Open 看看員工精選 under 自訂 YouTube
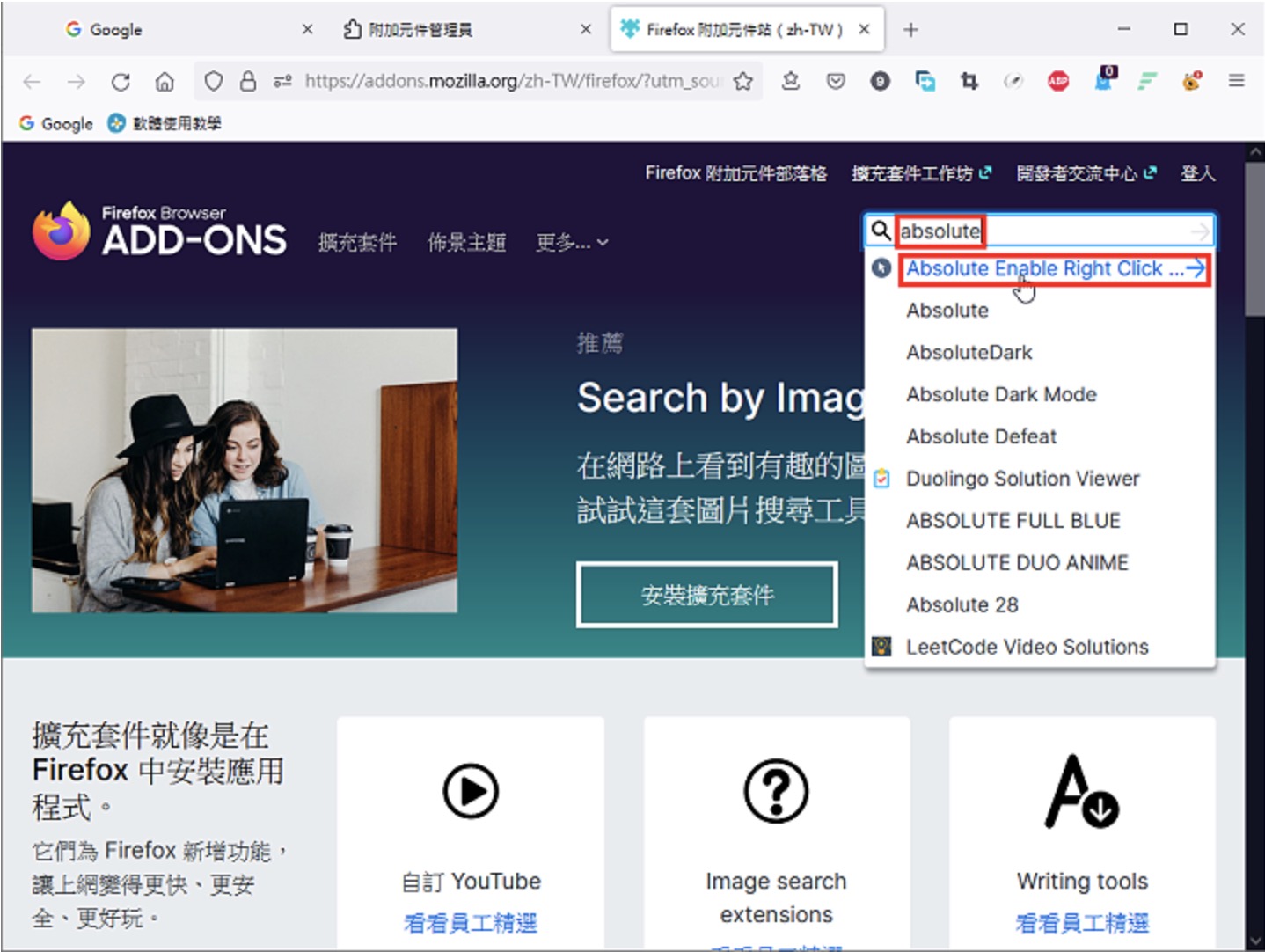The width and height of the screenshot is (1265, 952). coord(470,923)
